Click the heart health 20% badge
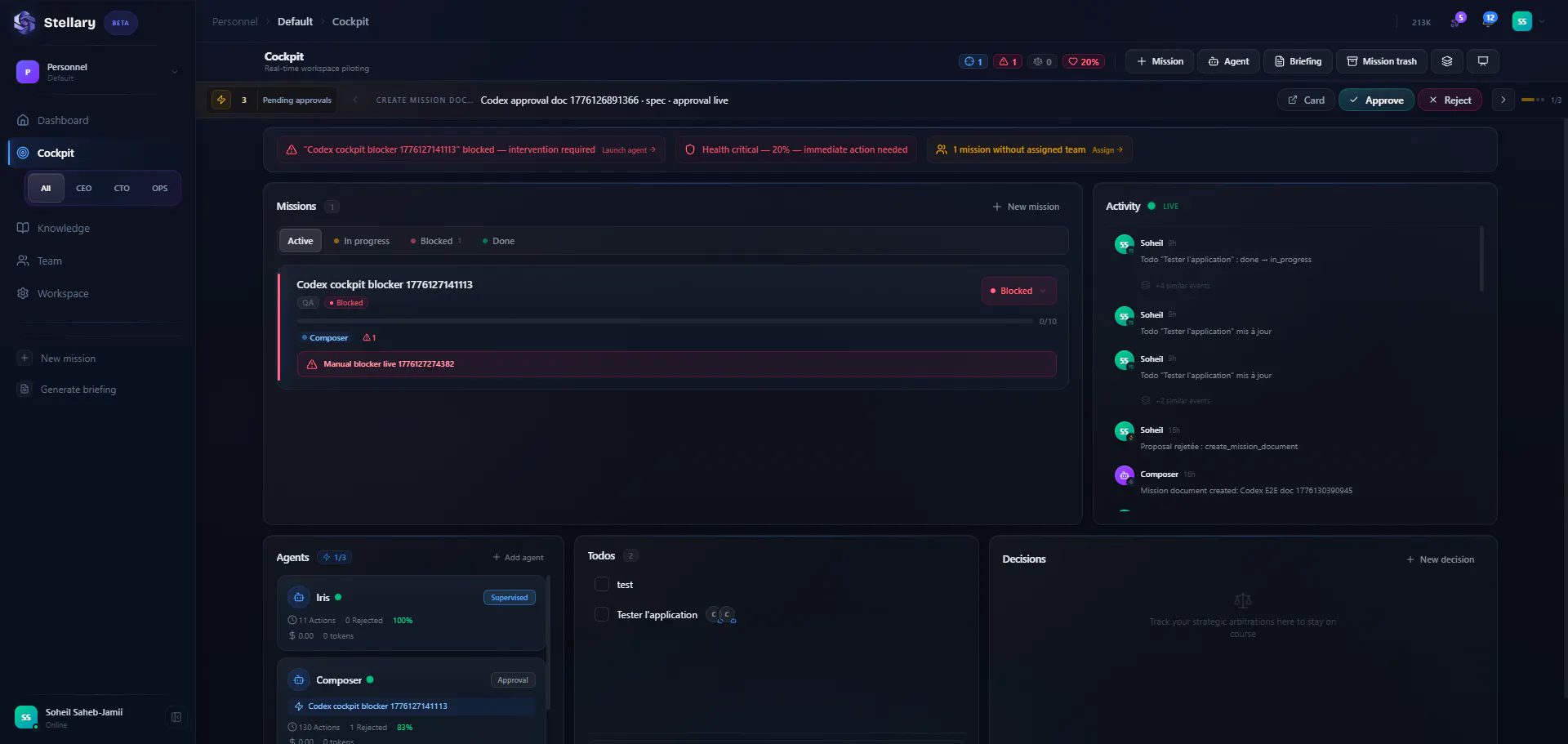Viewport: 1568px width, 744px height. [1084, 61]
